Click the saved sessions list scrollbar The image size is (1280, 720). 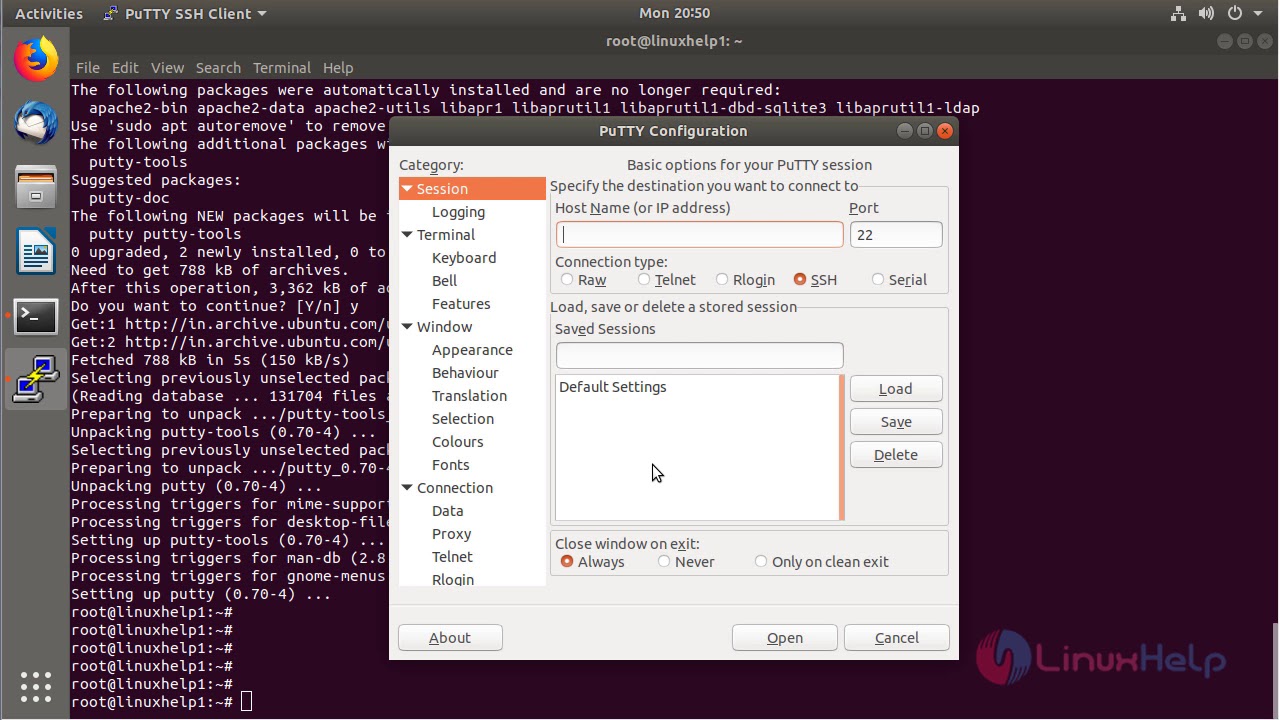tap(842, 448)
